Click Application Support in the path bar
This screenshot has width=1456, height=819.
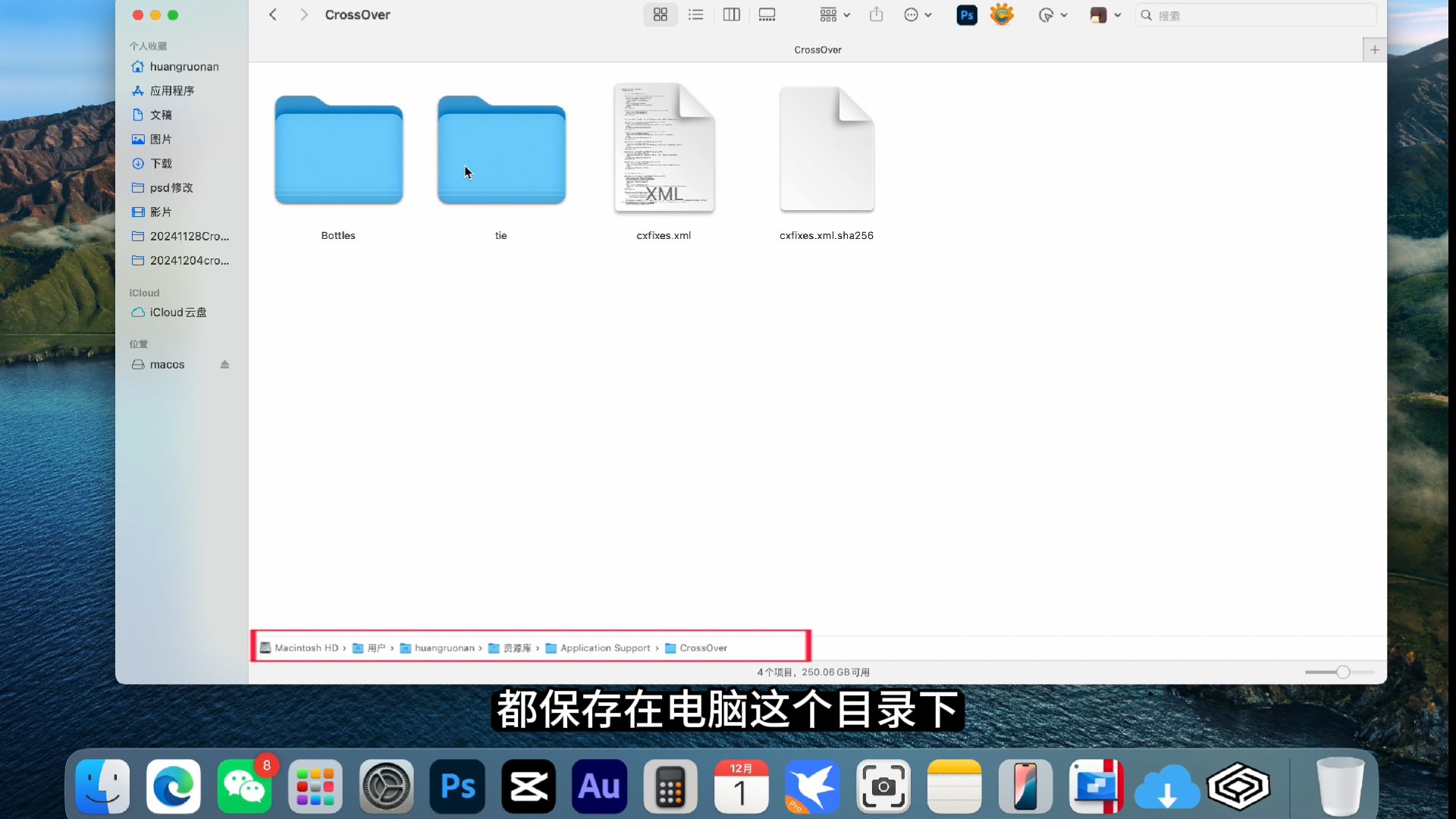[598, 648]
